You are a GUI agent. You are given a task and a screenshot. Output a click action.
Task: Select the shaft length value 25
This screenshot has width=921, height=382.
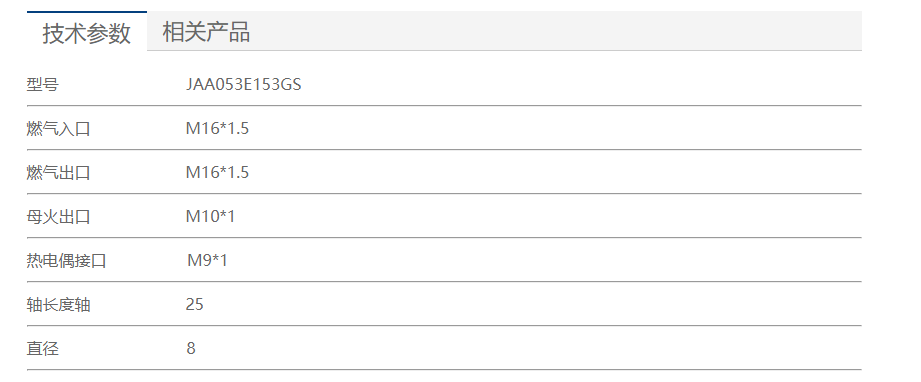pos(194,304)
